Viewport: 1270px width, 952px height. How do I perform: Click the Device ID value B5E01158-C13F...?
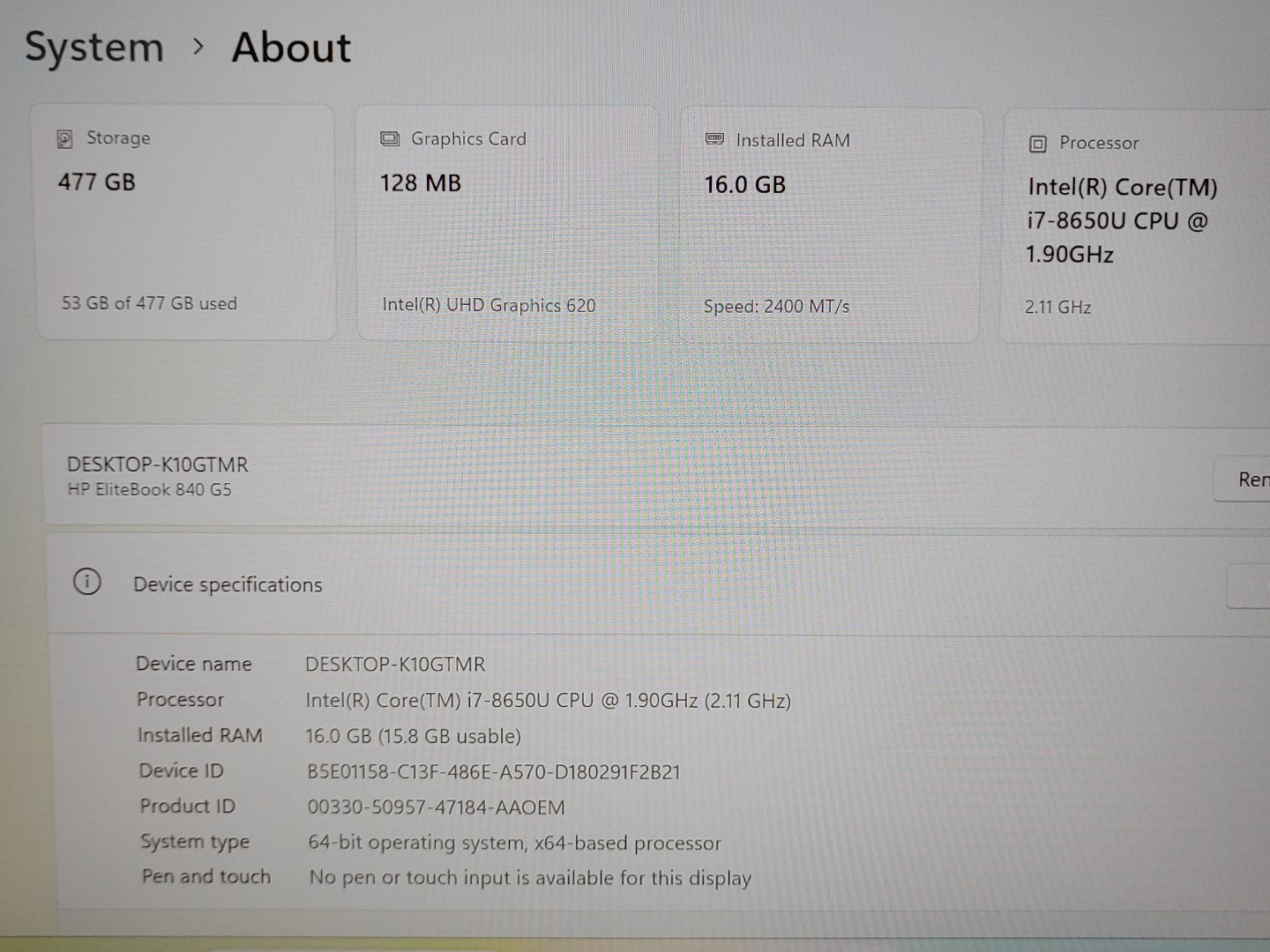(494, 772)
